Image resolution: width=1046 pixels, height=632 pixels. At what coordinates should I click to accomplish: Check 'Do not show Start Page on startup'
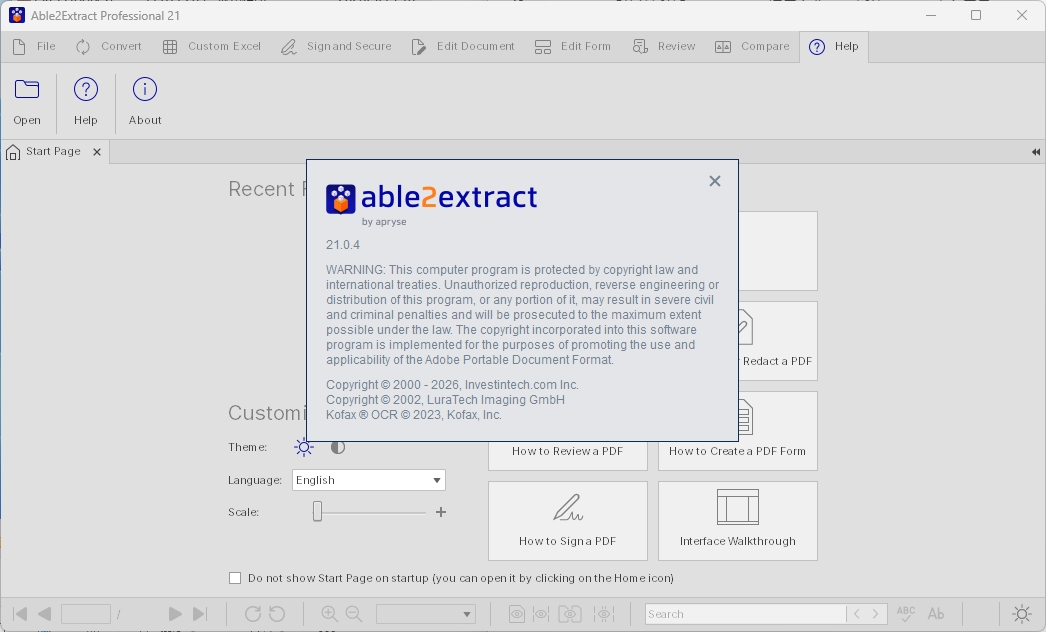(x=234, y=577)
